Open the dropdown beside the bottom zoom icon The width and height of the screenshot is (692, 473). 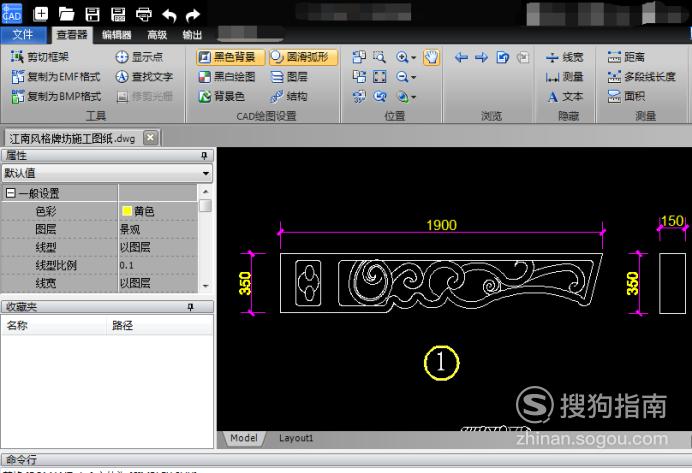(414, 97)
